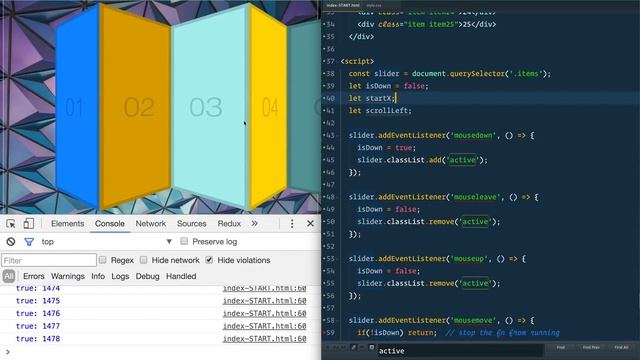This screenshot has height=360, width=640.
Task: Open source link beside 'true: 1478'
Action: coord(264,339)
